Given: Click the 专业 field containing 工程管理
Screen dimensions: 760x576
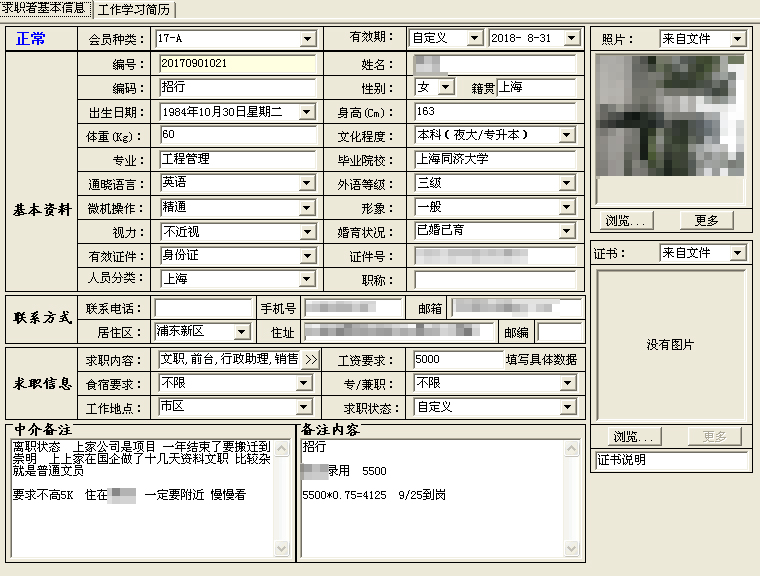Looking at the screenshot, I should tap(238, 159).
